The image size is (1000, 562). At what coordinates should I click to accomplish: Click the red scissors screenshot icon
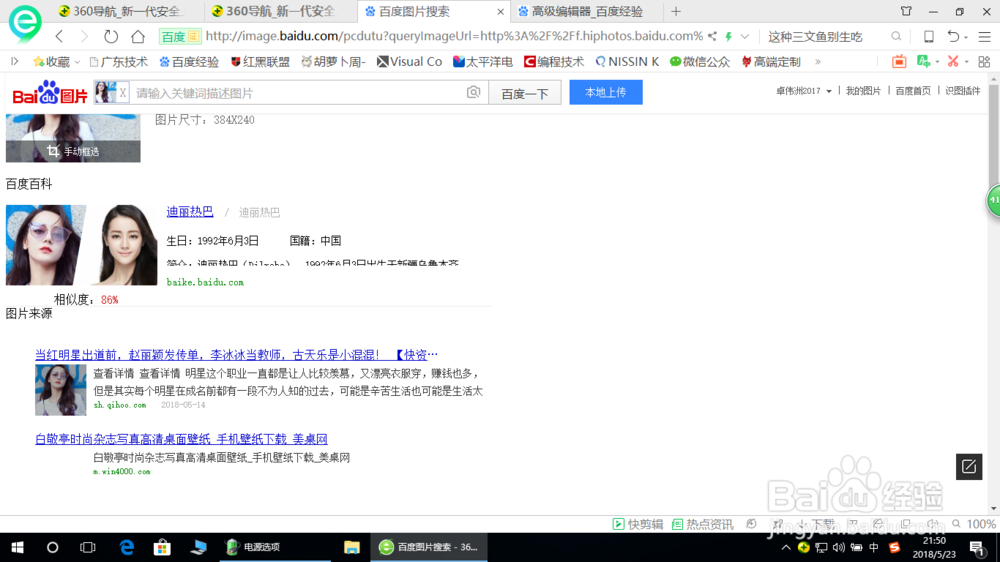953,61
